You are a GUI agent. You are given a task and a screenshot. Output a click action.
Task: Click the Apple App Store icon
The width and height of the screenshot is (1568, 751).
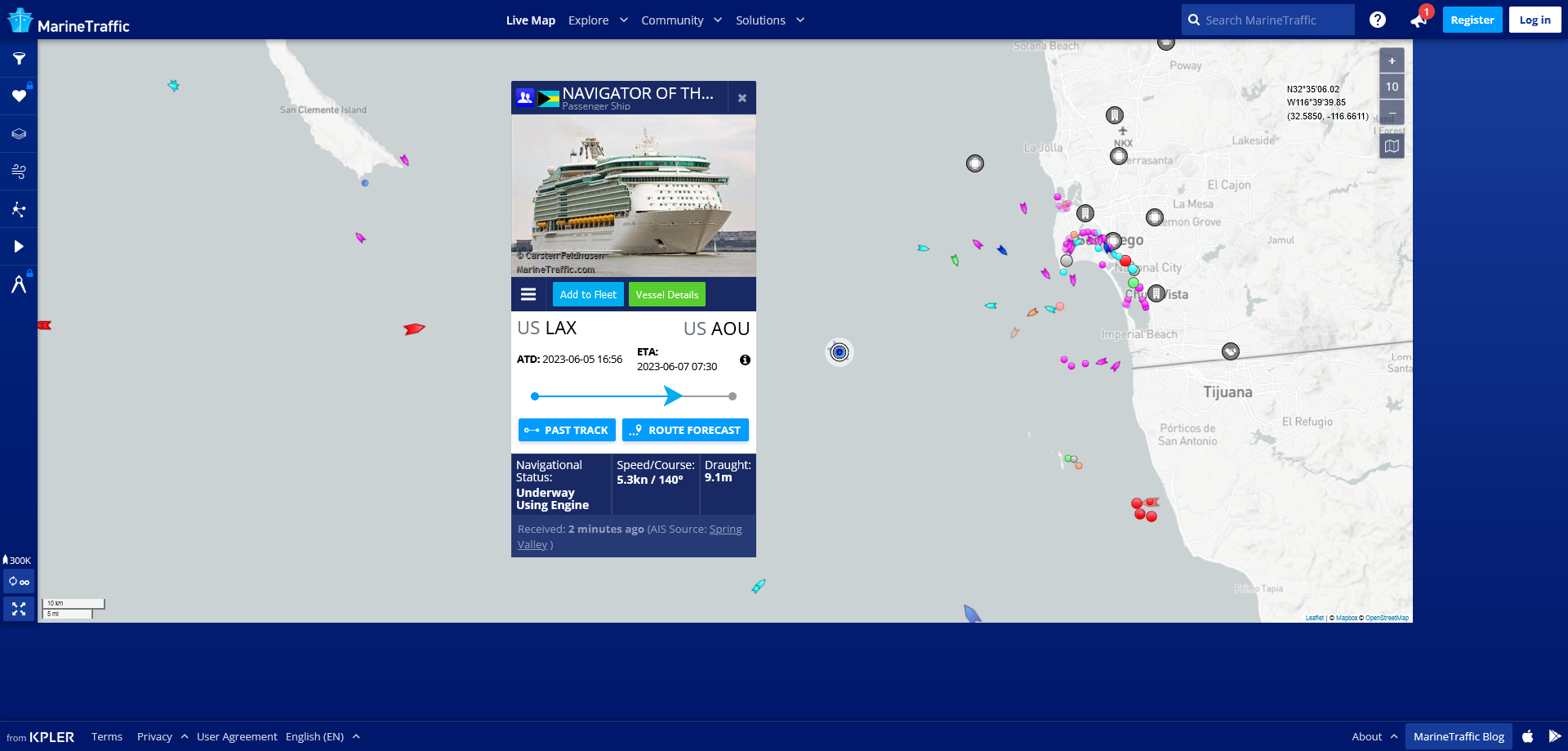(x=1528, y=736)
